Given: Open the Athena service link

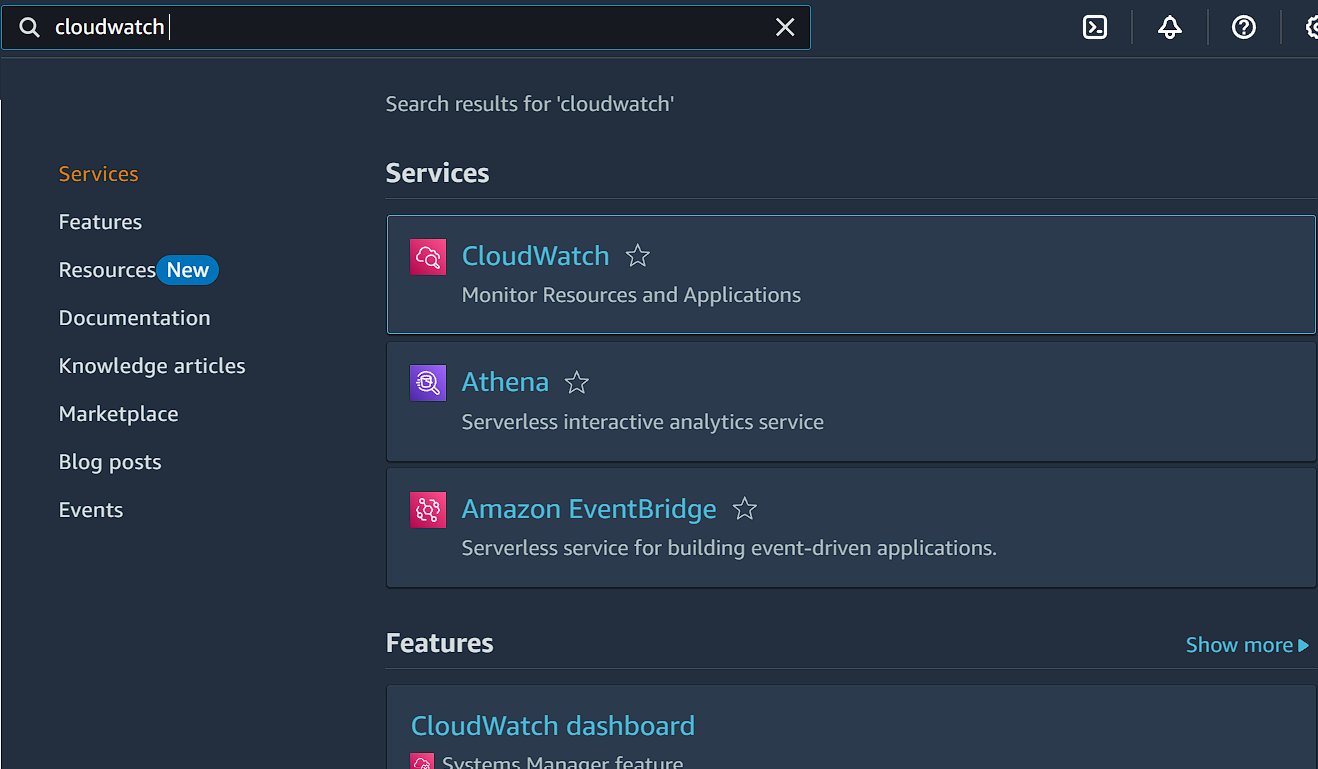Looking at the screenshot, I should pos(505,382).
